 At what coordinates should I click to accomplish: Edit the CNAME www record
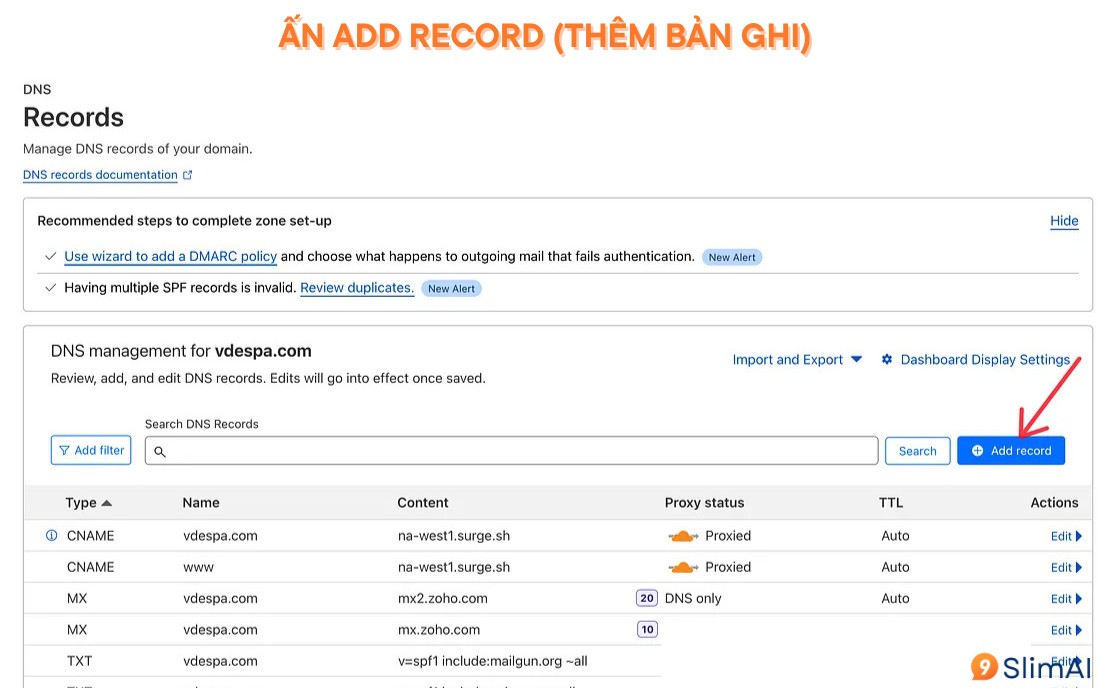pyautogui.click(x=1066, y=567)
